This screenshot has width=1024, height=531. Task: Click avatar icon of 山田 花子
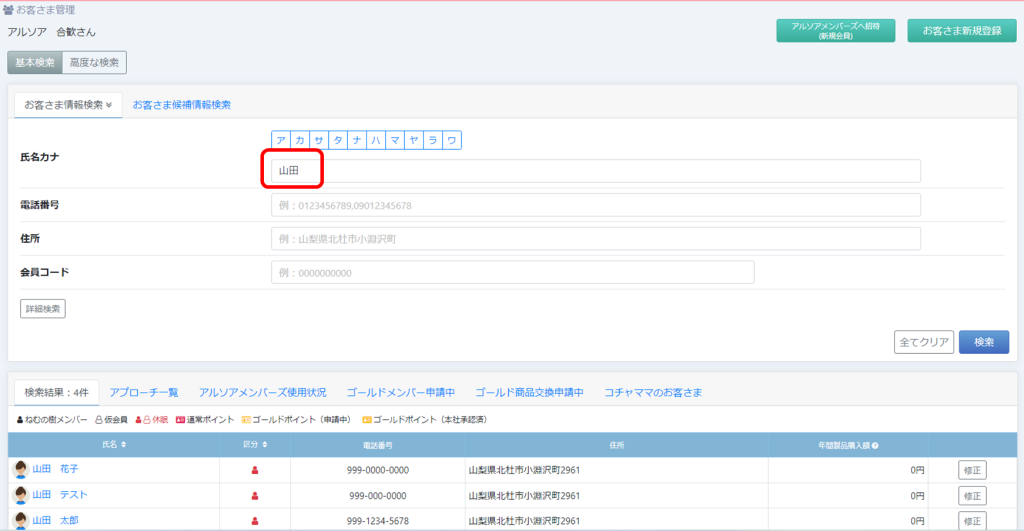(20, 469)
